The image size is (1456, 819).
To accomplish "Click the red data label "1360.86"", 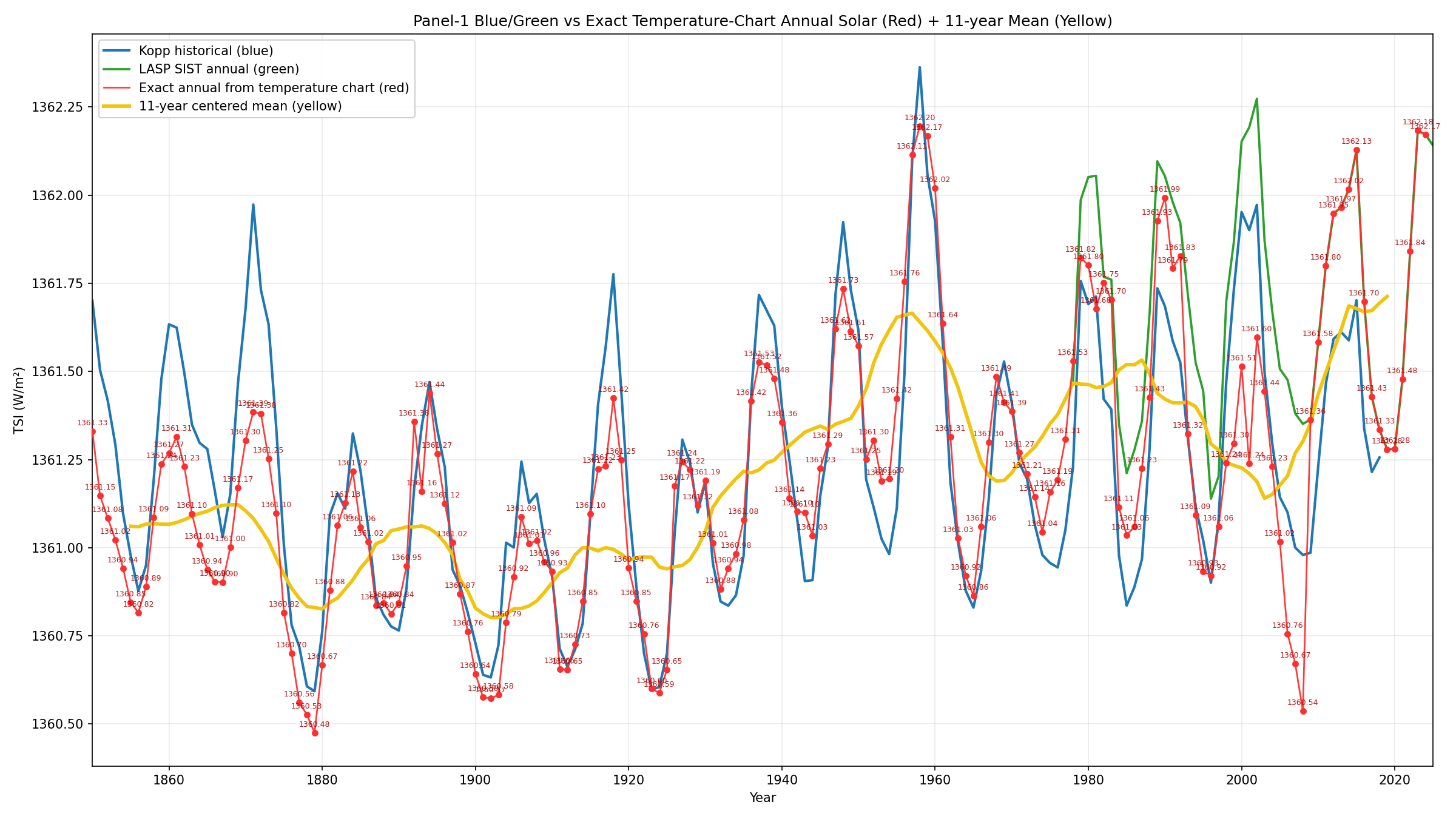I will pyautogui.click(x=973, y=587).
